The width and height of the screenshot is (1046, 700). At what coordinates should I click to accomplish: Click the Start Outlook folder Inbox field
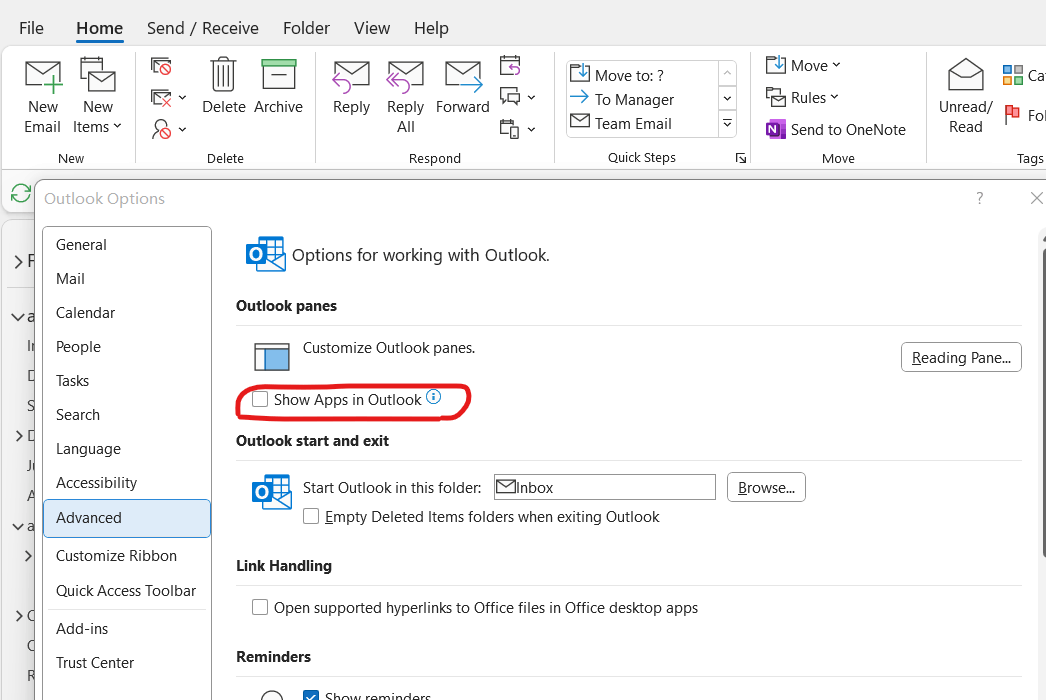604,487
